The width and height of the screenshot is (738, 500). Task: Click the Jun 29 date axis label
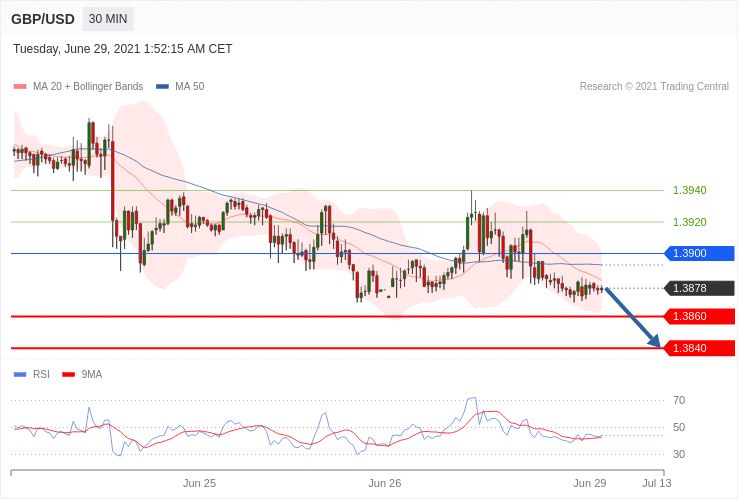coord(590,483)
